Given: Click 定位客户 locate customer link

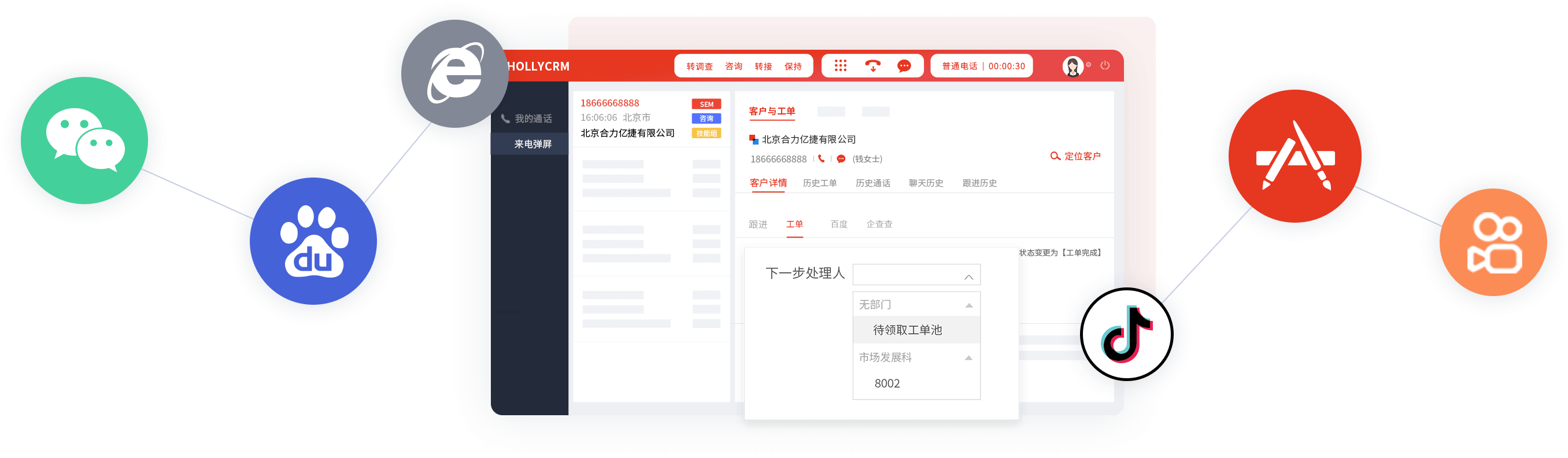Looking at the screenshot, I should [x=1075, y=157].
